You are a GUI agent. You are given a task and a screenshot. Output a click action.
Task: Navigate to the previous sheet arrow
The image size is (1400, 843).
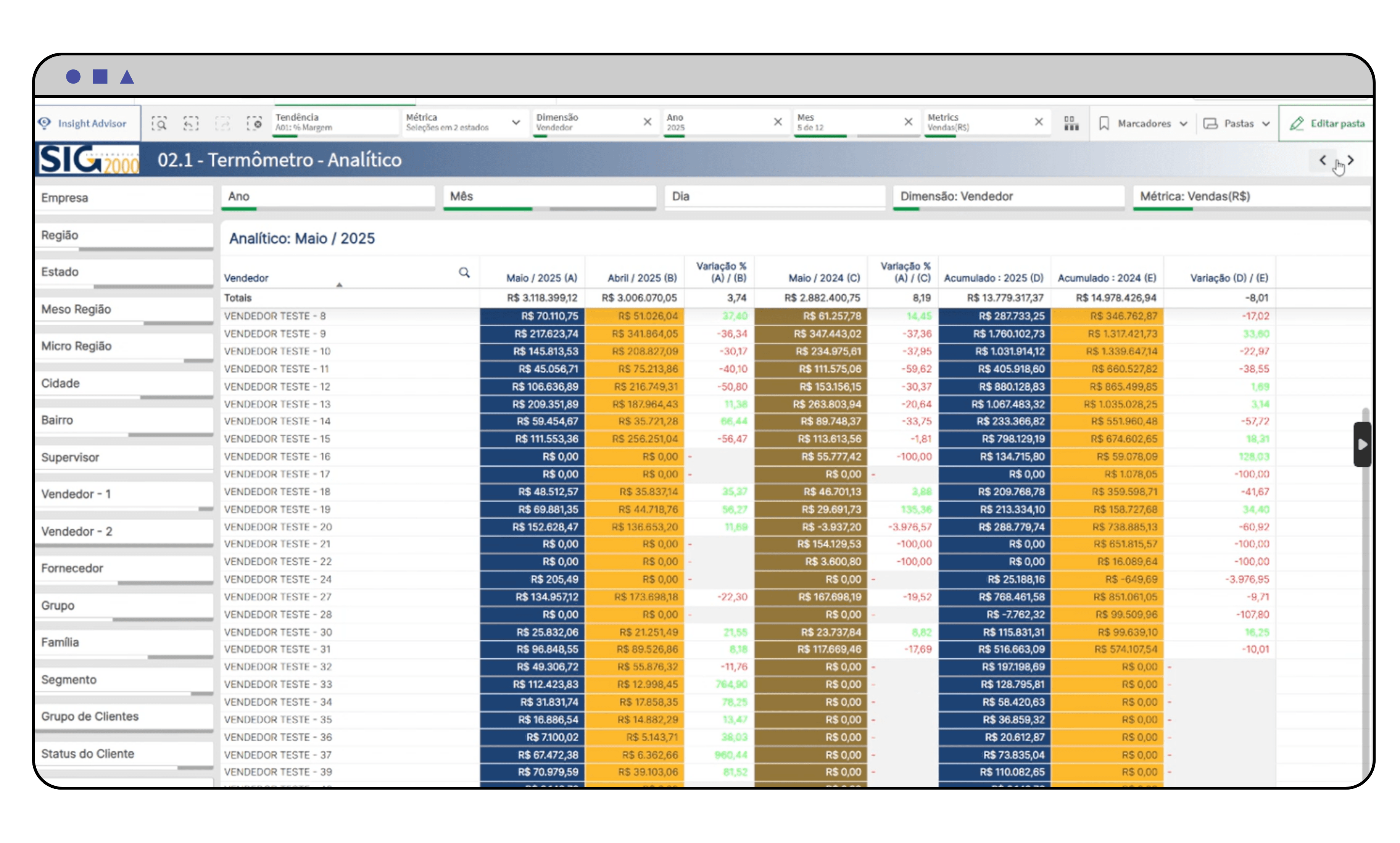coord(1323,160)
